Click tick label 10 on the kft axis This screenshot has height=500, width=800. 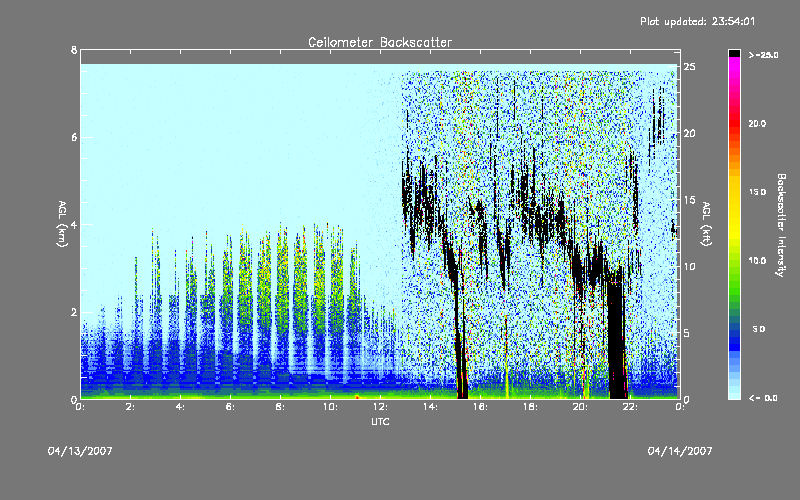point(689,266)
